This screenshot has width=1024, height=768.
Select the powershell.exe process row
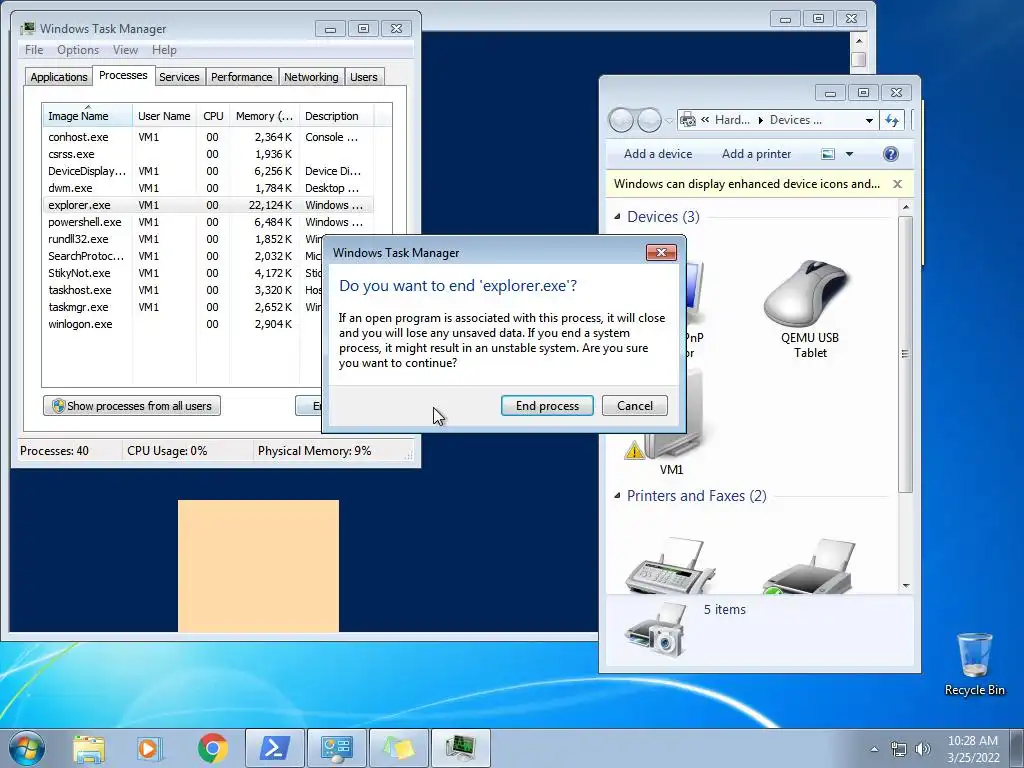pos(208,222)
